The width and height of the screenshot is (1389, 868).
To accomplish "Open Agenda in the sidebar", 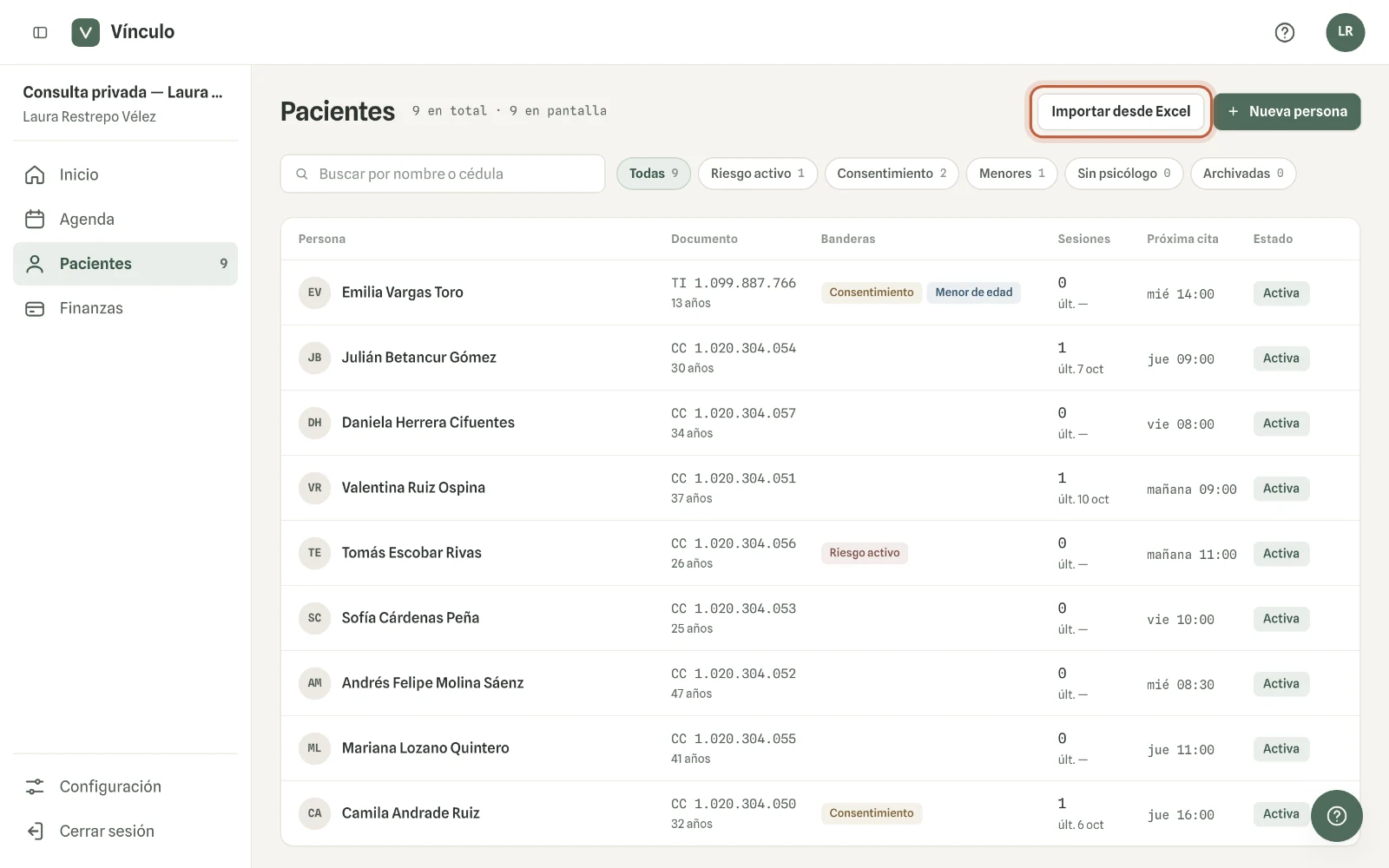I will 125,220.
